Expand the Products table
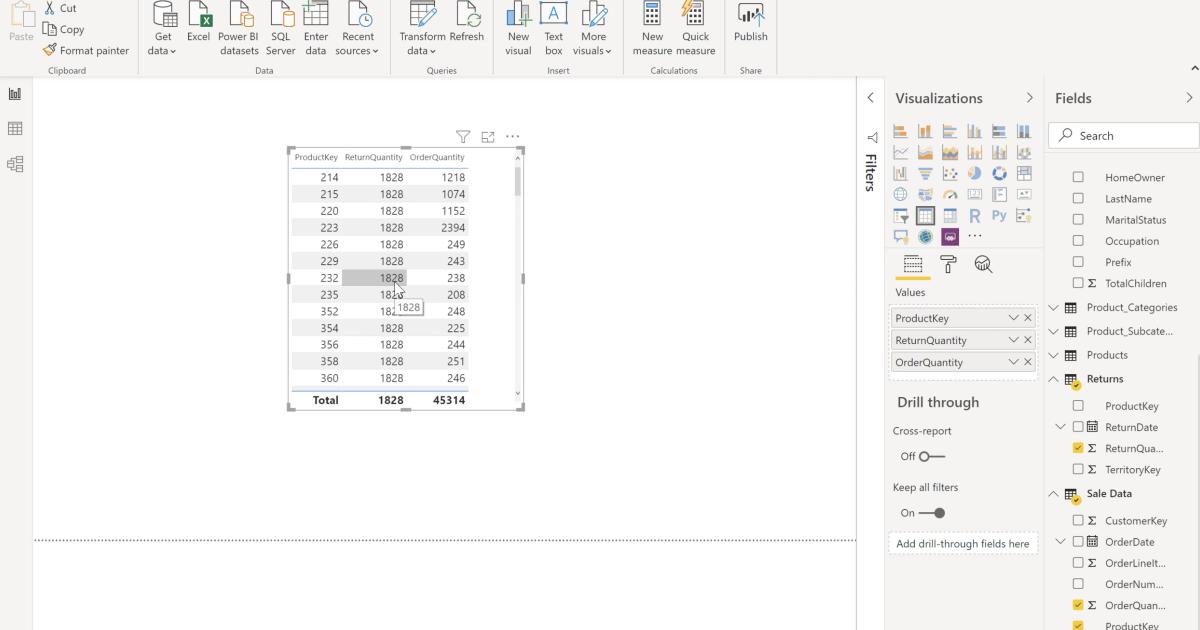The image size is (1200, 630). click(x=1053, y=354)
